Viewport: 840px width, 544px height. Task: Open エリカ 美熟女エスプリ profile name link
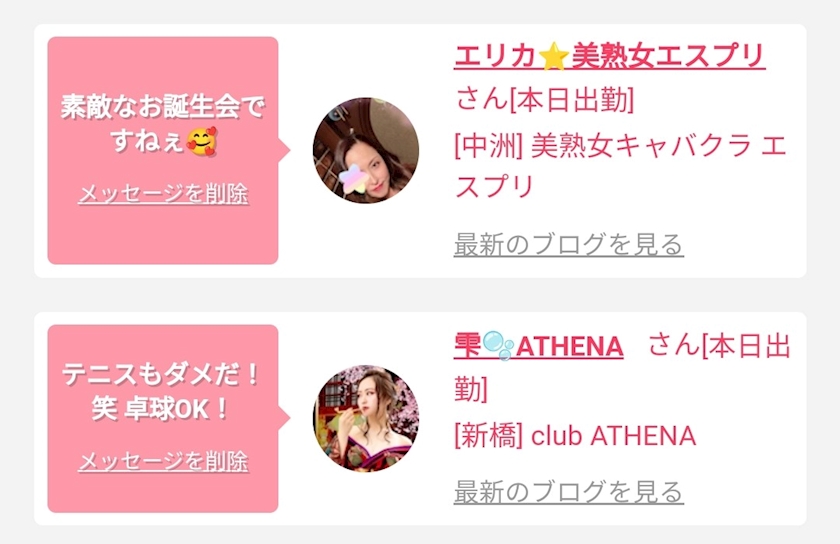coord(610,56)
